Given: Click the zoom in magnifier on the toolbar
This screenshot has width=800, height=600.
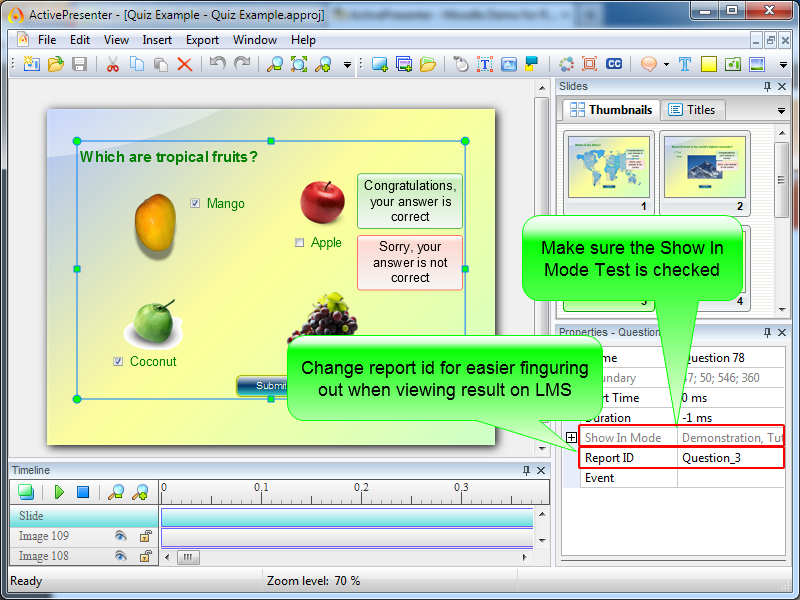Looking at the screenshot, I should 322,64.
